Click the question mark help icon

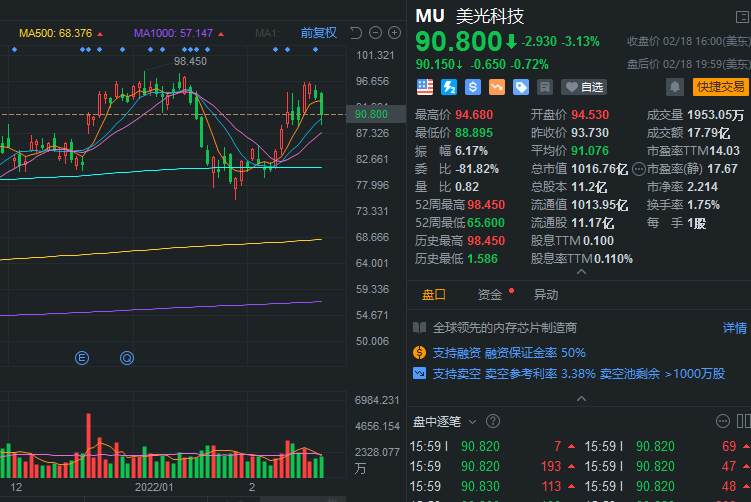click(x=493, y=421)
